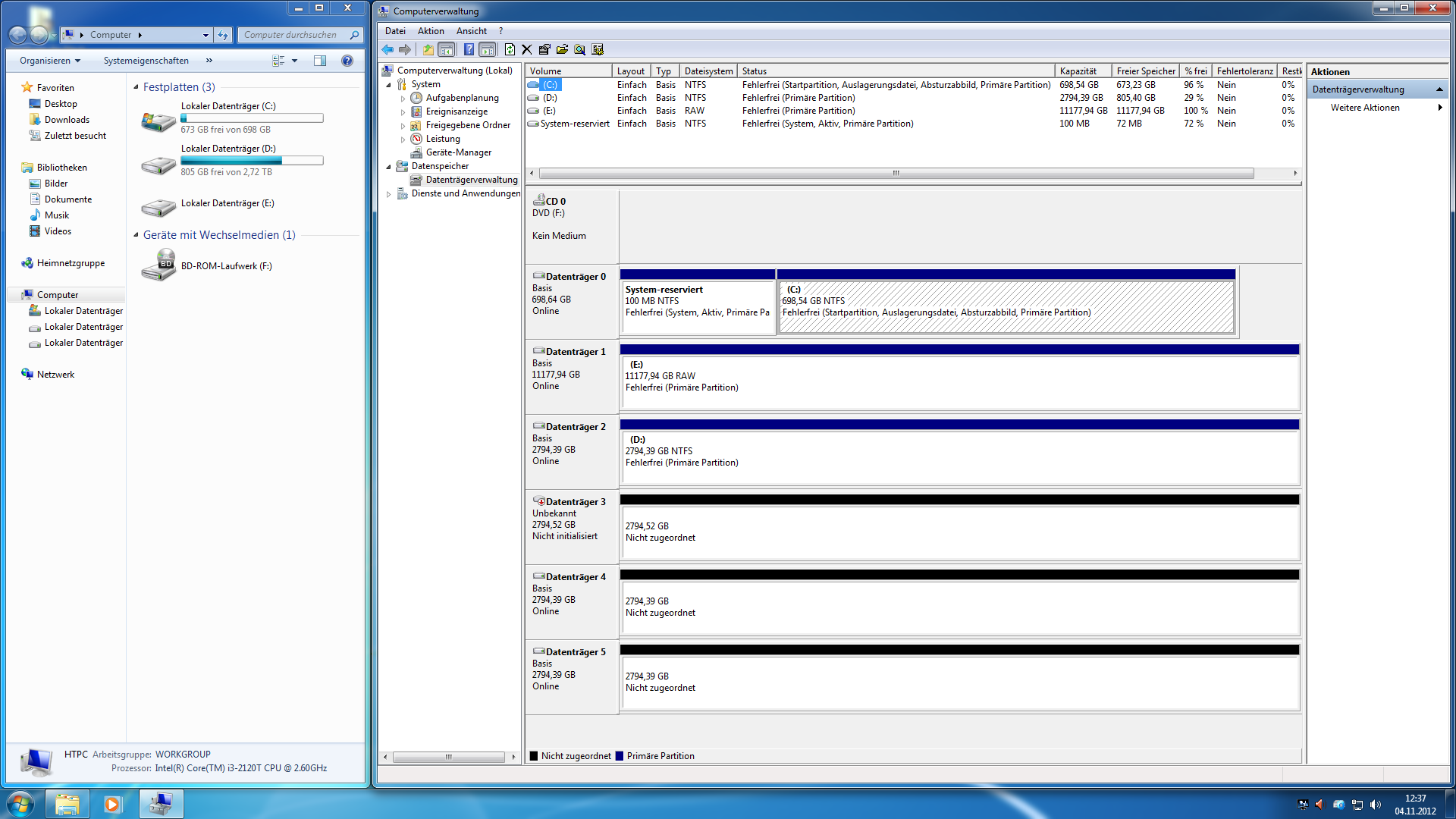Click the magnifier search toolbar icon
Screen dimensions: 1456x819
click(580, 50)
